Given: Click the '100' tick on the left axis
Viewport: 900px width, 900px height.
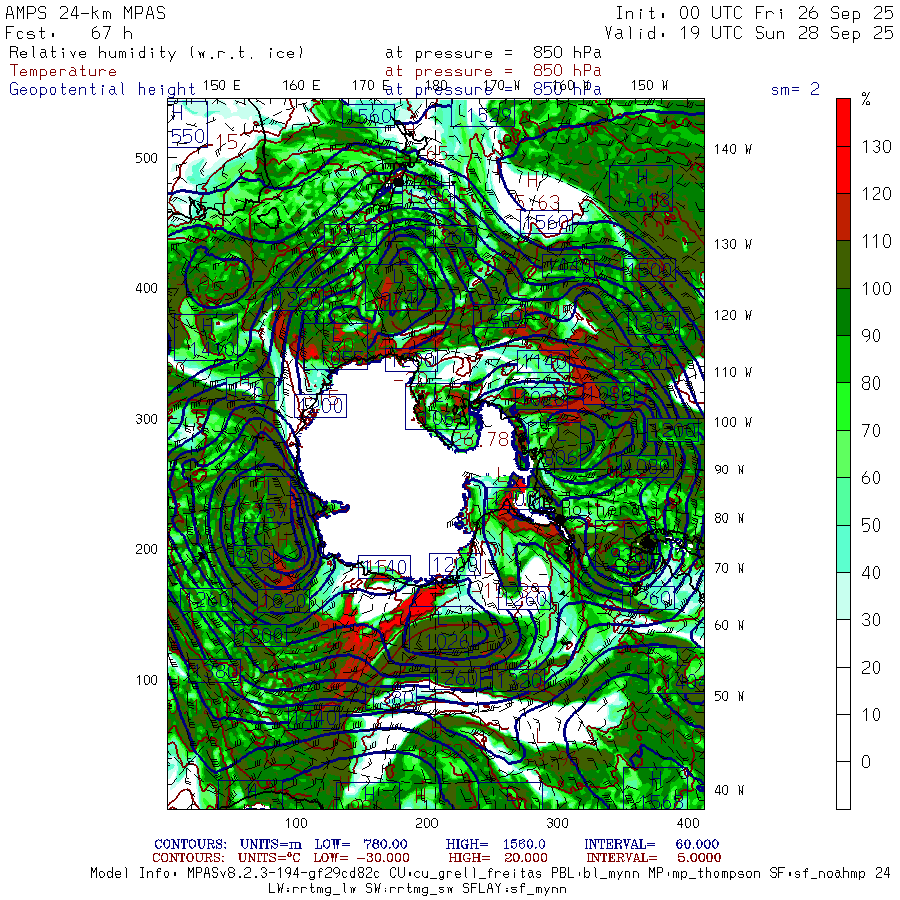Looking at the screenshot, I should click(x=146, y=680).
